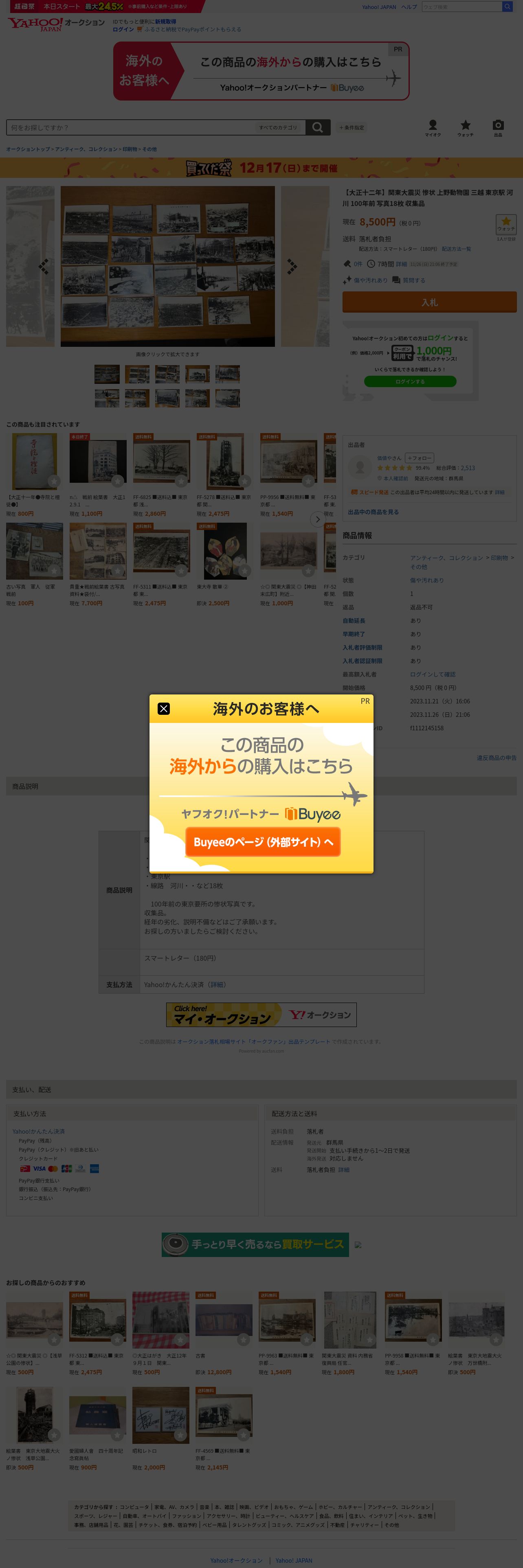523x1568 pixels.
Task: Add item to watchlist with ウォッチ star
Action: tap(506, 224)
